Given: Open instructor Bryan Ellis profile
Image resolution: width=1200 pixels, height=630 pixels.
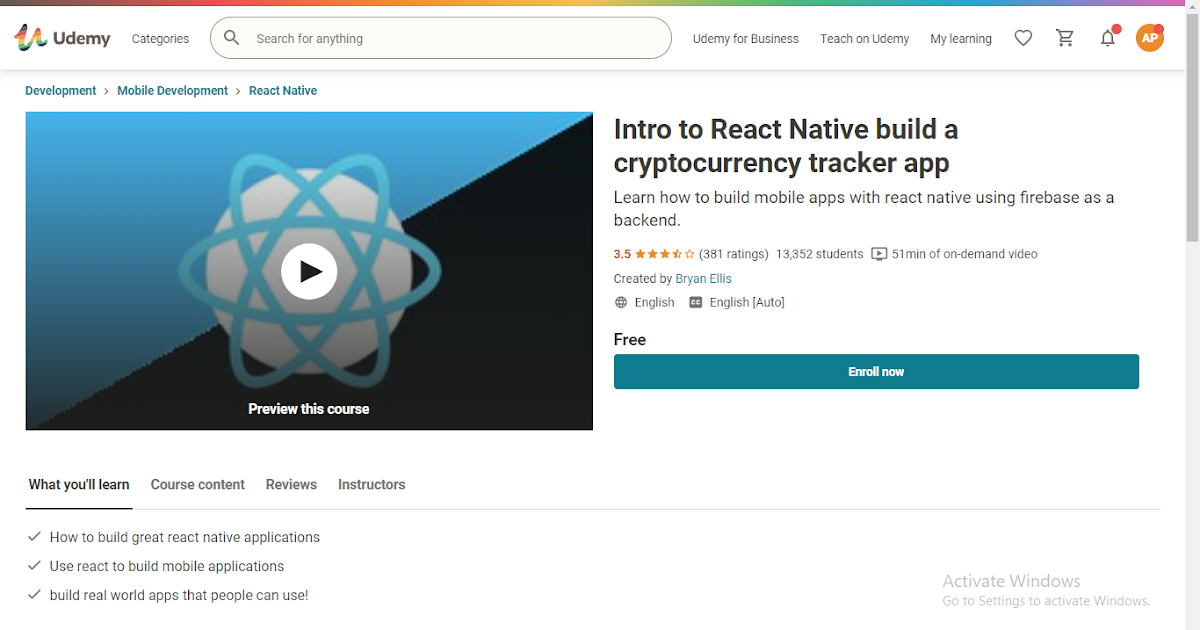Looking at the screenshot, I should 704,279.
